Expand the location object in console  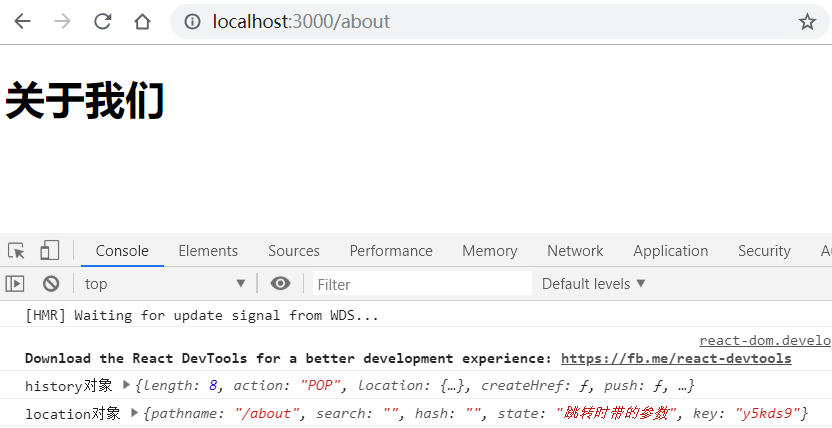(x=134, y=412)
